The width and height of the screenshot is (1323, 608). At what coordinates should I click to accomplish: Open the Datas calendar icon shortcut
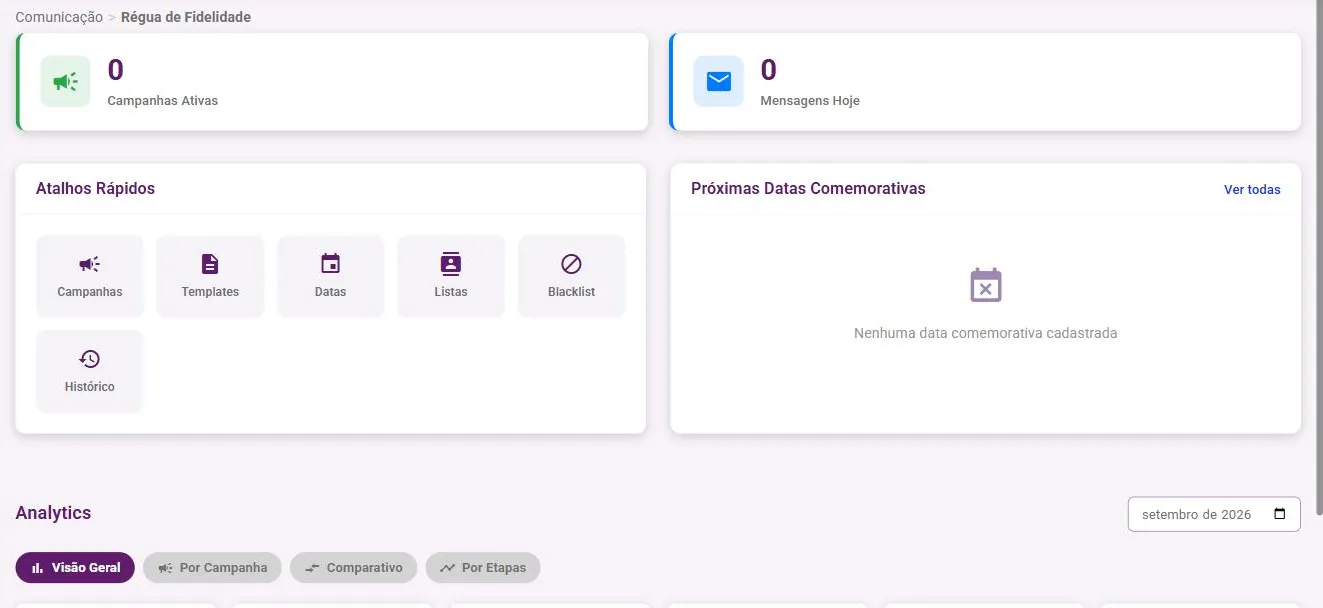coord(330,264)
